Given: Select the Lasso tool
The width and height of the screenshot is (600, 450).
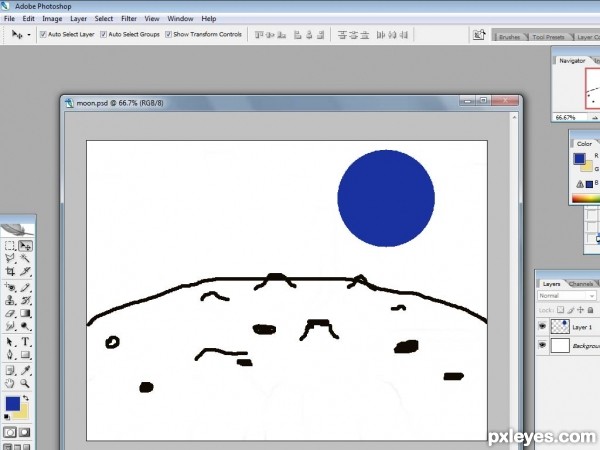Looking at the screenshot, I should 10,258.
